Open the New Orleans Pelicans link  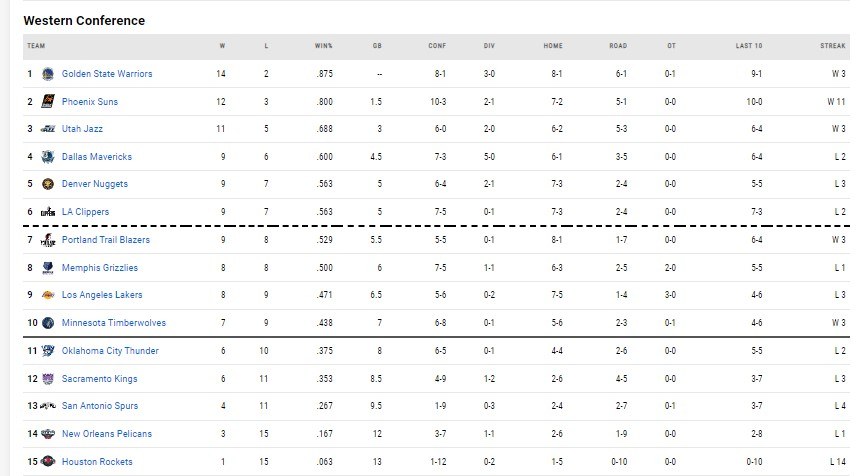click(x=107, y=434)
